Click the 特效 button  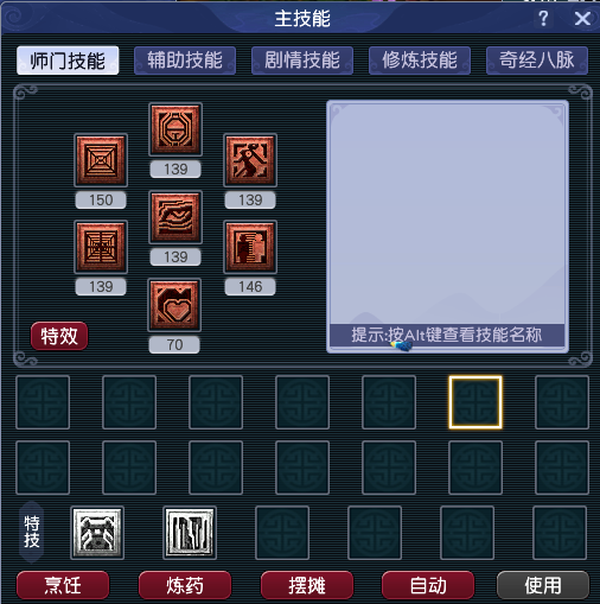point(59,336)
